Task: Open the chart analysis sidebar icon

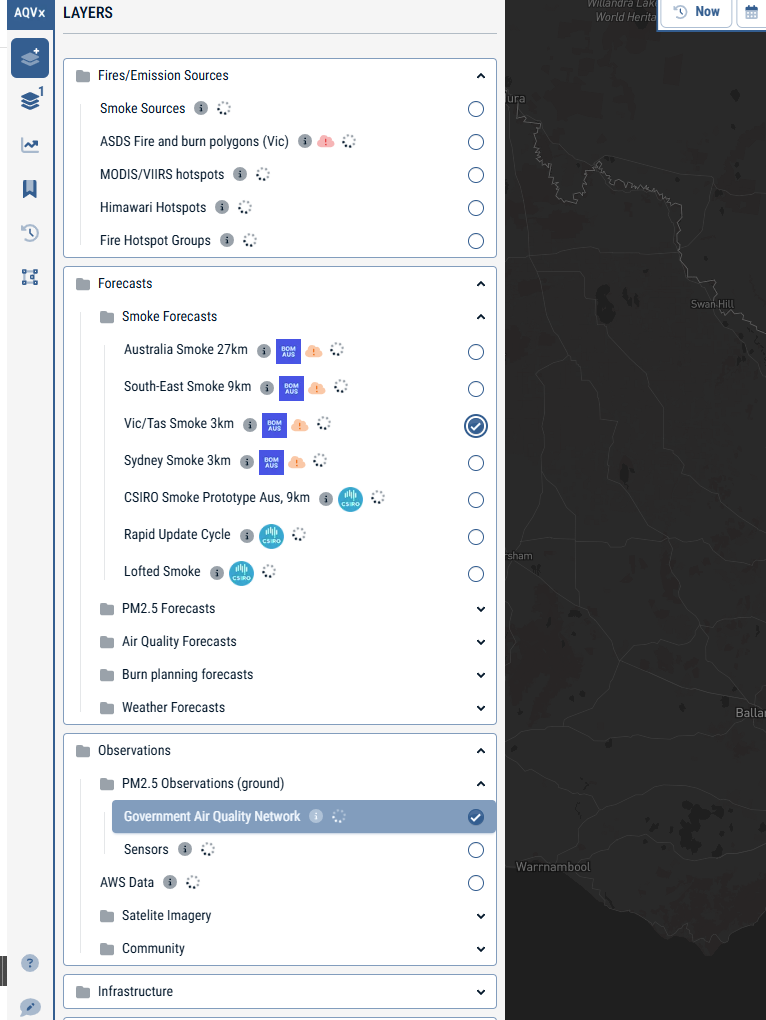Action: [x=30, y=144]
